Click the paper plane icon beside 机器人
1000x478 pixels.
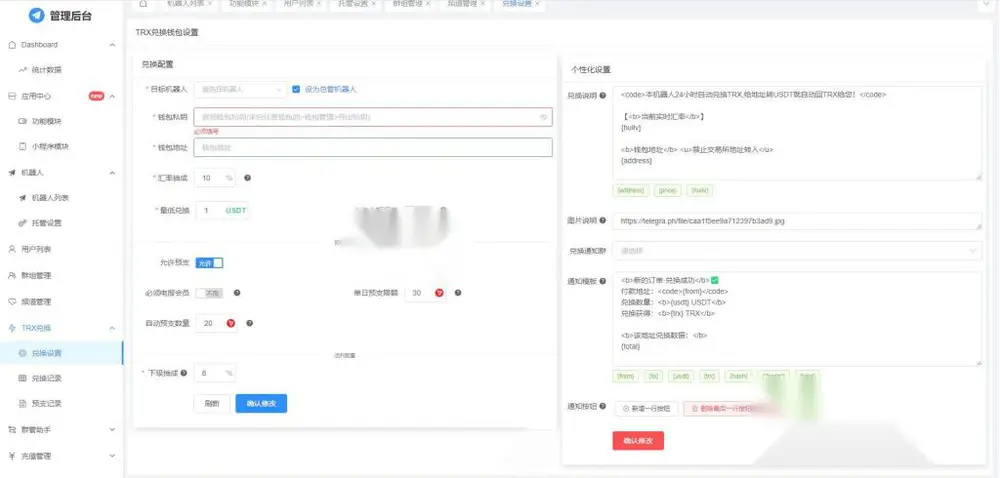click(x=12, y=173)
